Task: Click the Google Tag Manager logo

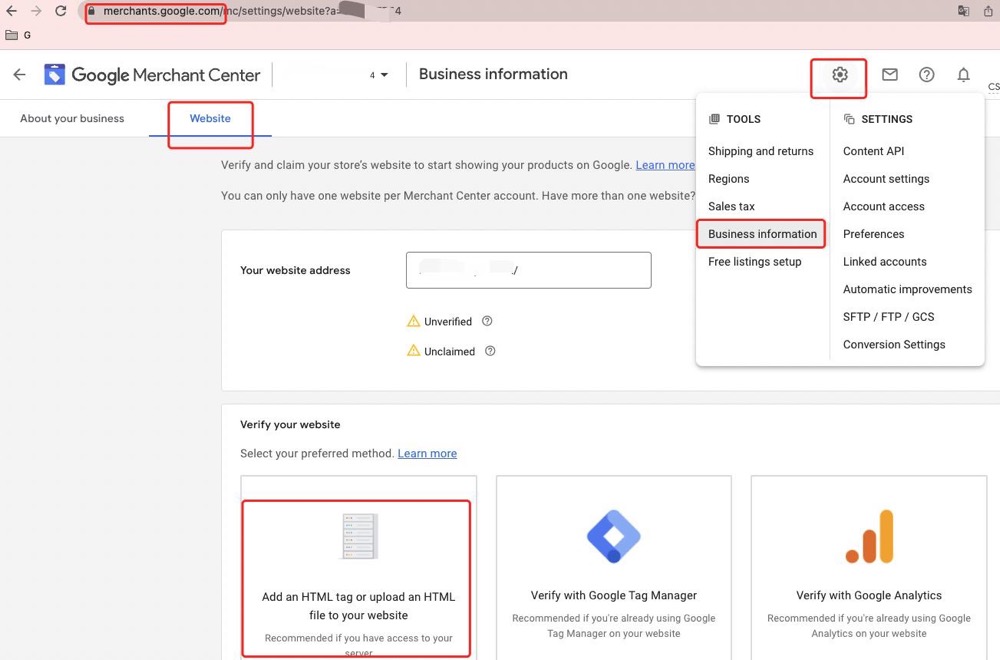Action: (x=614, y=536)
